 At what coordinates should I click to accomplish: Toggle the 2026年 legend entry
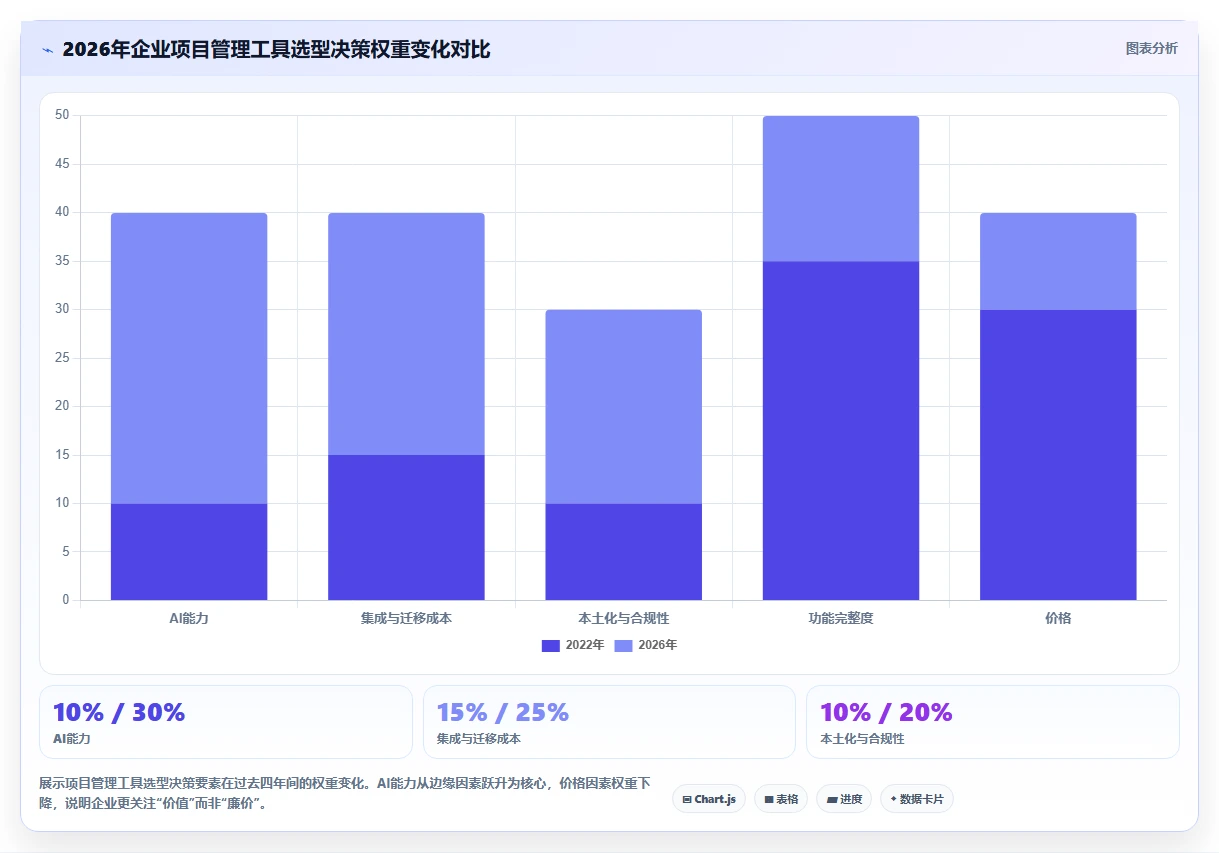click(645, 645)
